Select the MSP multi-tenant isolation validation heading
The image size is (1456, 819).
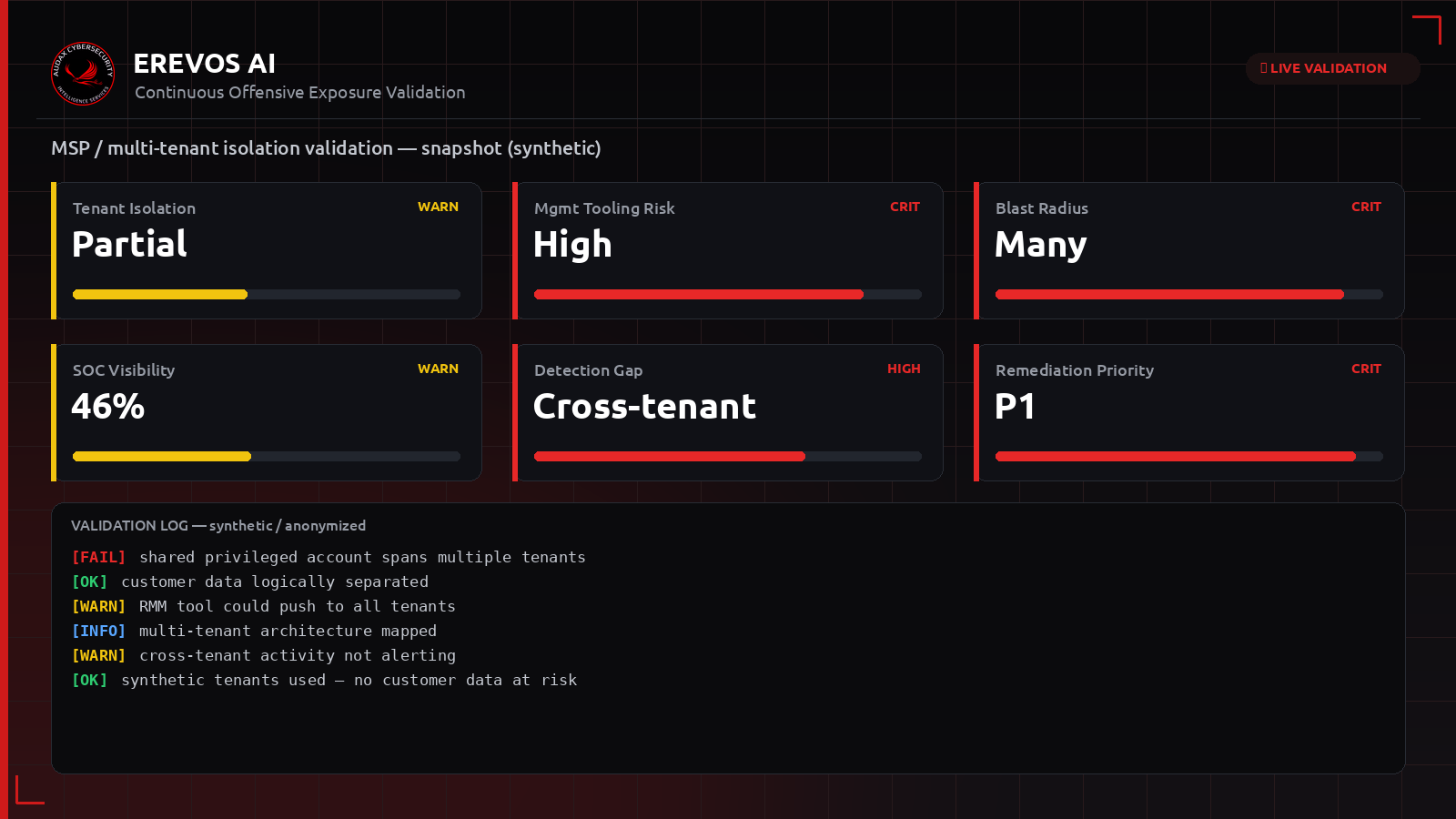click(x=326, y=148)
